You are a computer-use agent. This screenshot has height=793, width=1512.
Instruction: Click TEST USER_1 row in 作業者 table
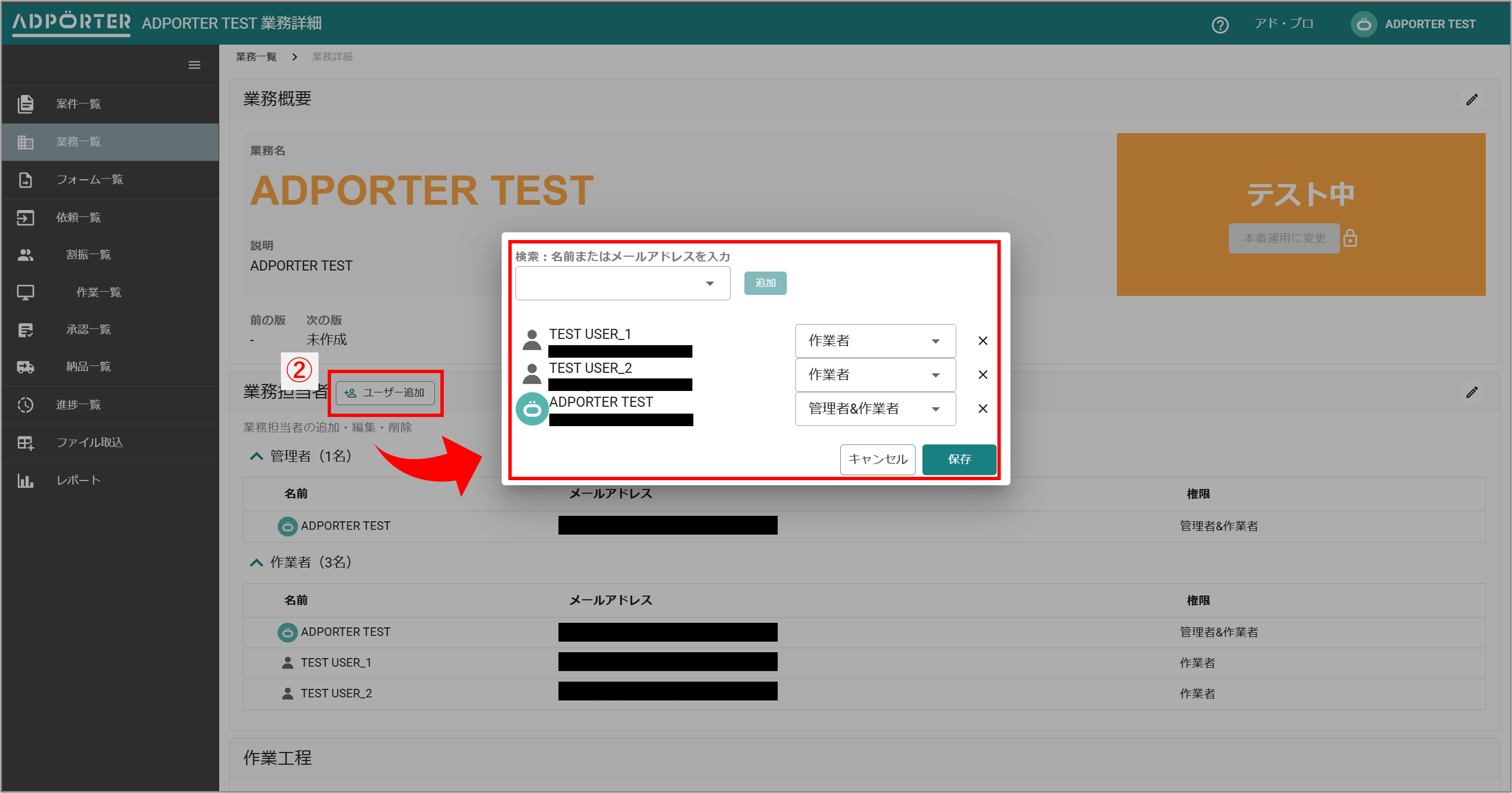pos(864,663)
